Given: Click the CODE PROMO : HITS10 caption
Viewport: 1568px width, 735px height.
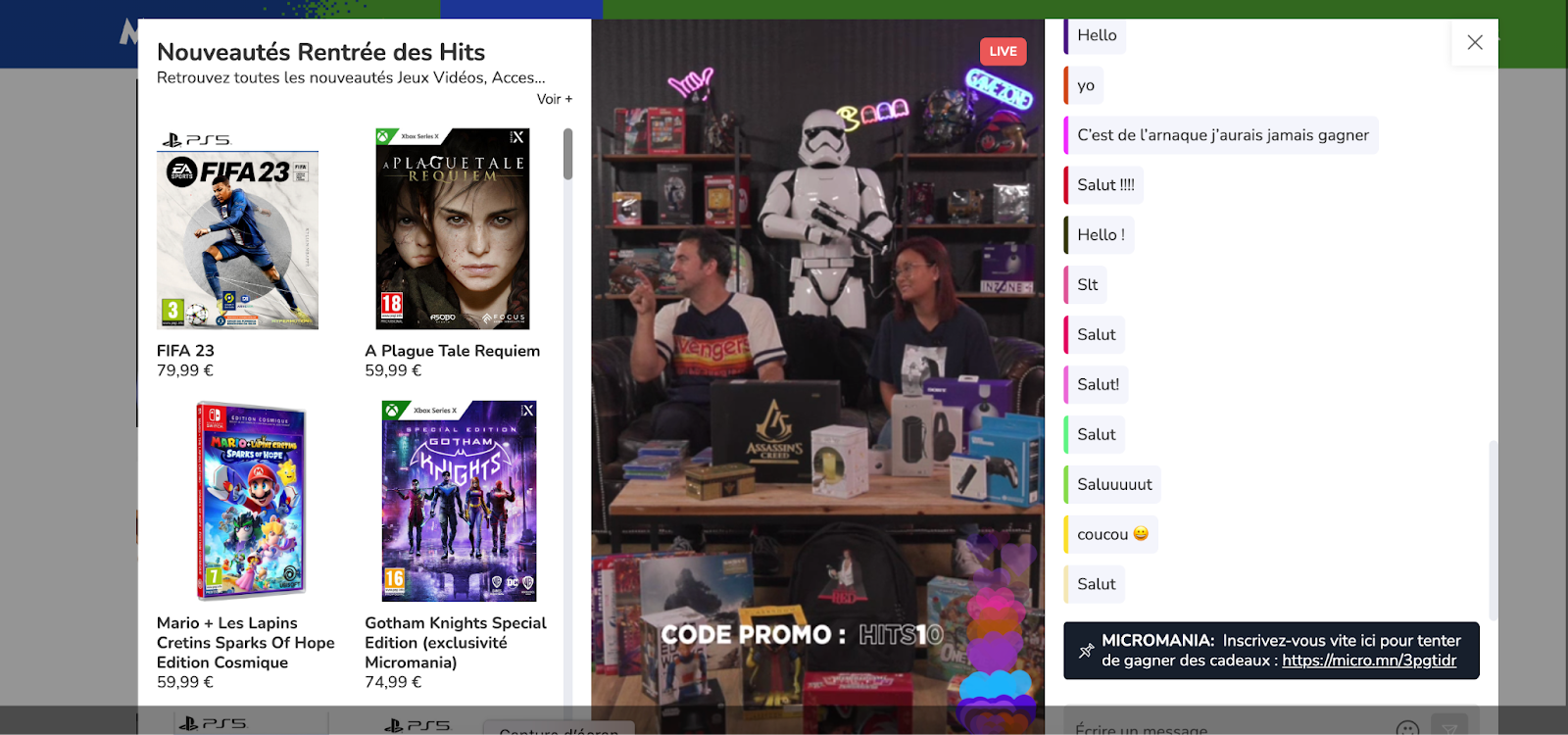Looking at the screenshot, I should (x=803, y=635).
